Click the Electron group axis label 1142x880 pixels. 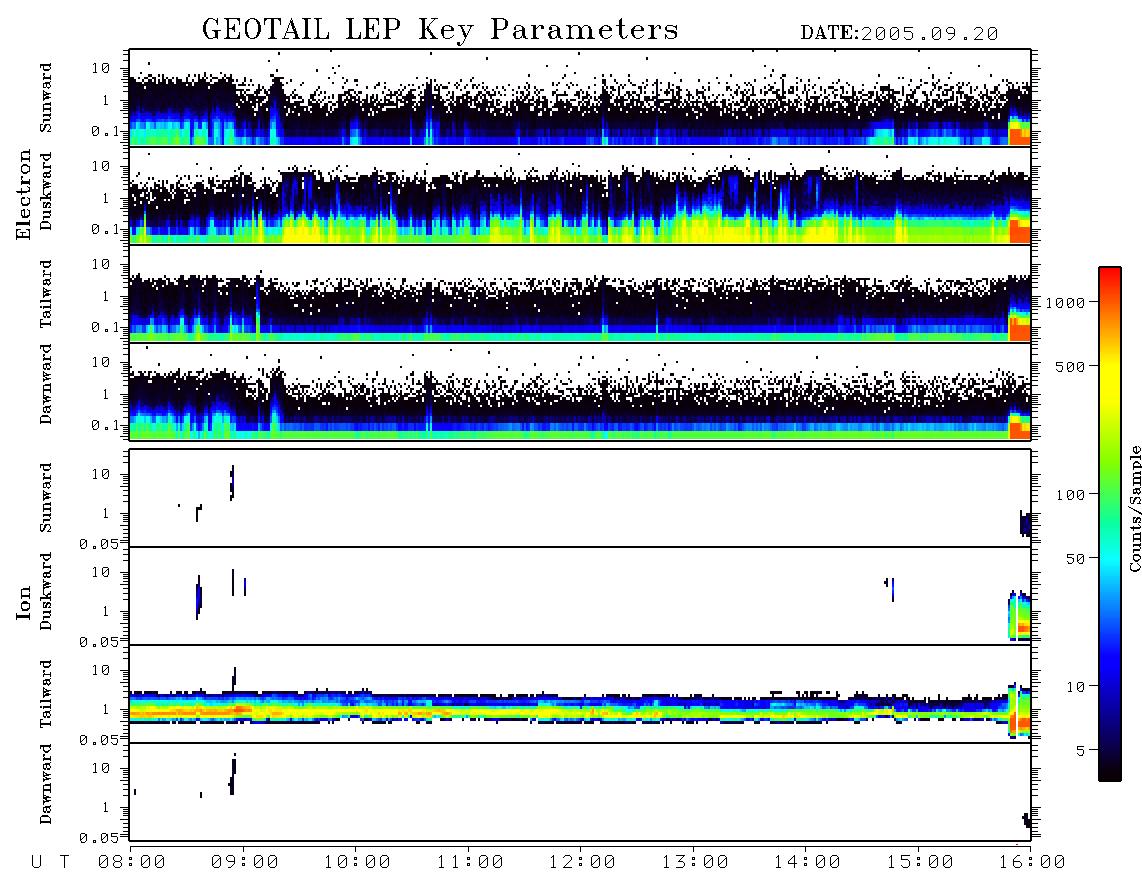[24, 195]
